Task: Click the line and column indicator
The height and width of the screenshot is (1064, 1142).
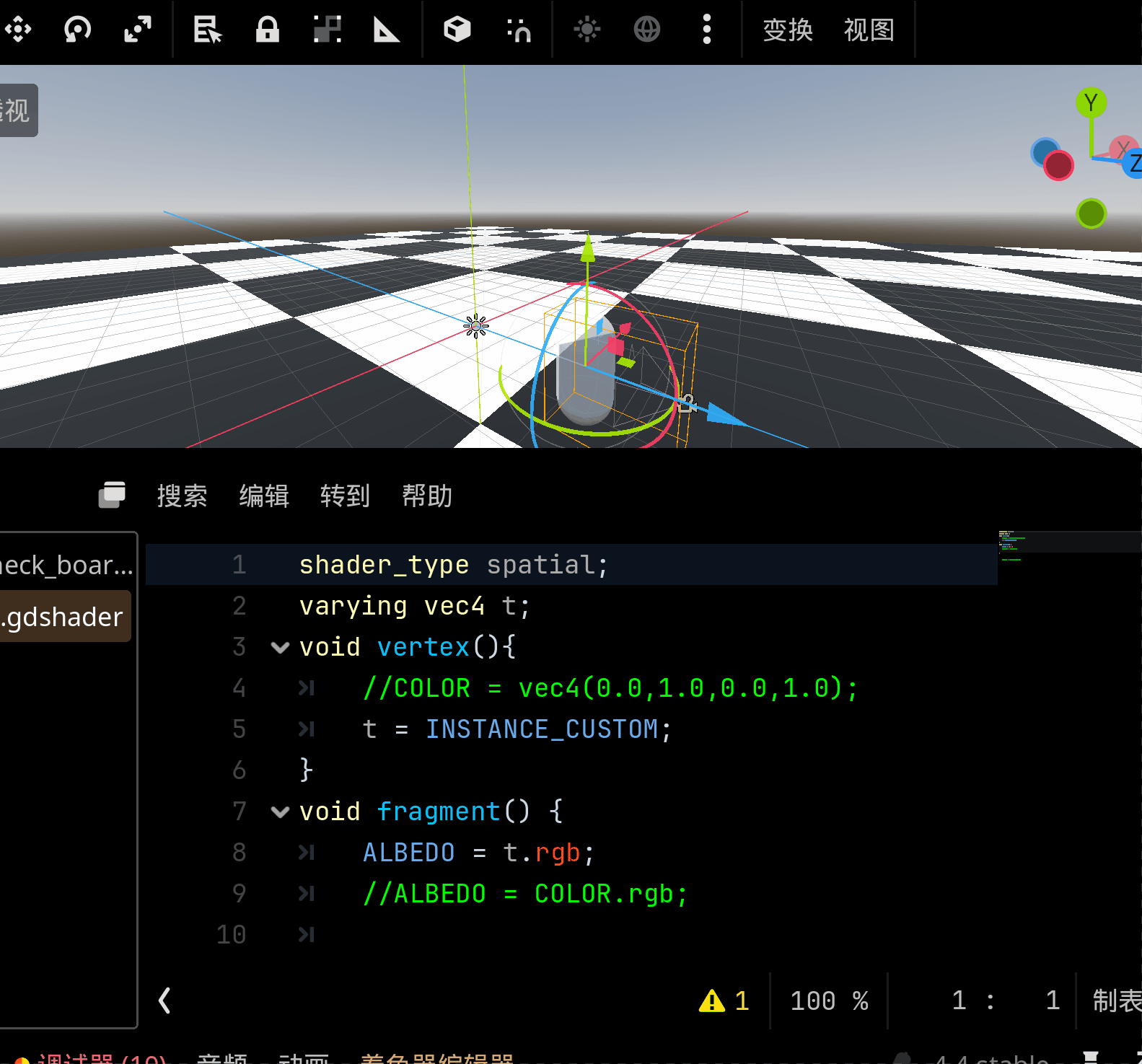Action: (x=1006, y=1001)
